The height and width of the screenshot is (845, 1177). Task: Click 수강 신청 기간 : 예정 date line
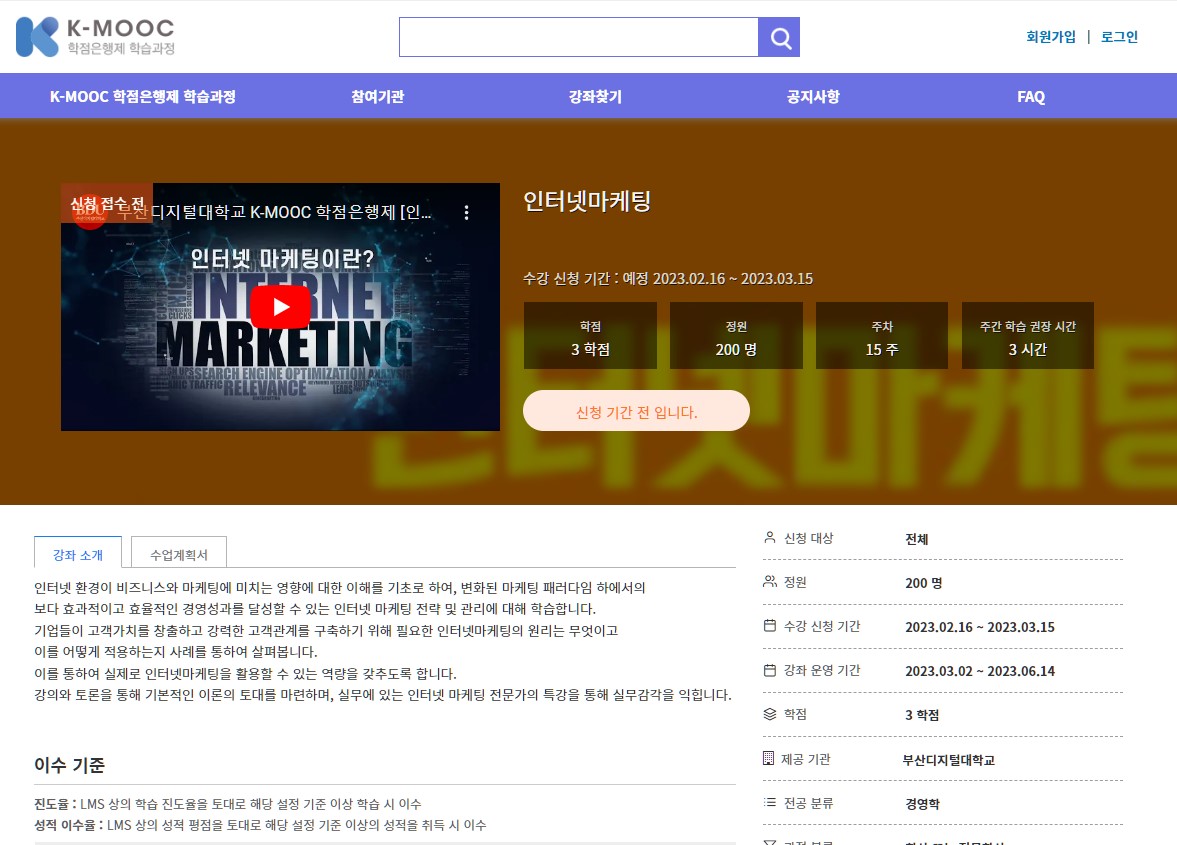(668, 278)
